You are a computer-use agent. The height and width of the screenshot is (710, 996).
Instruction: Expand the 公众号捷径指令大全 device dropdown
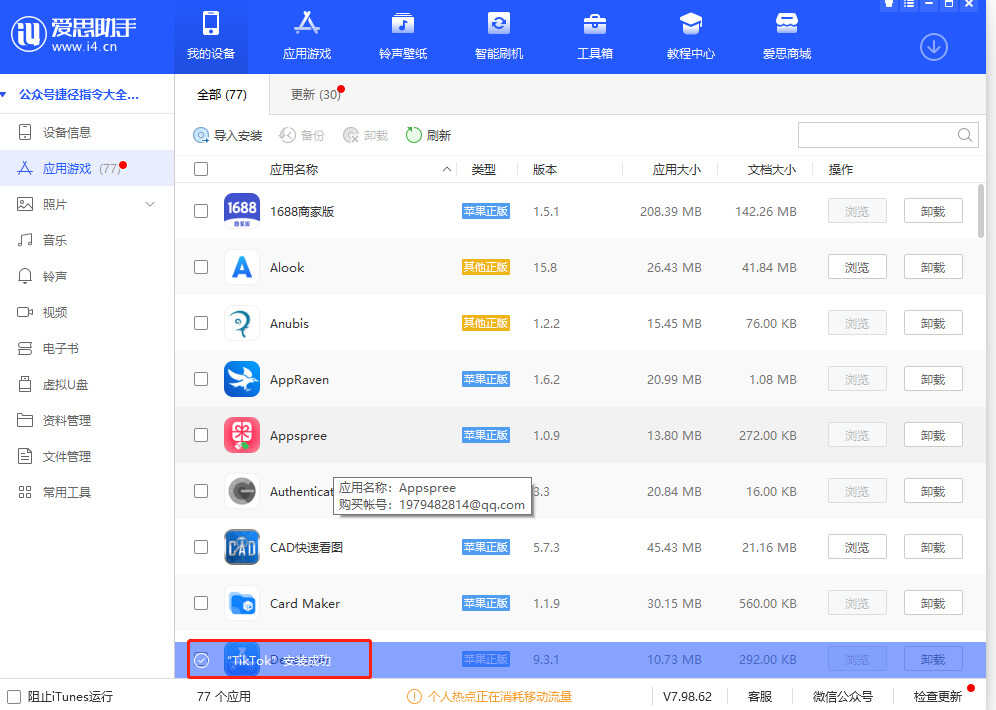pyautogui.click(x=4, y=95)
